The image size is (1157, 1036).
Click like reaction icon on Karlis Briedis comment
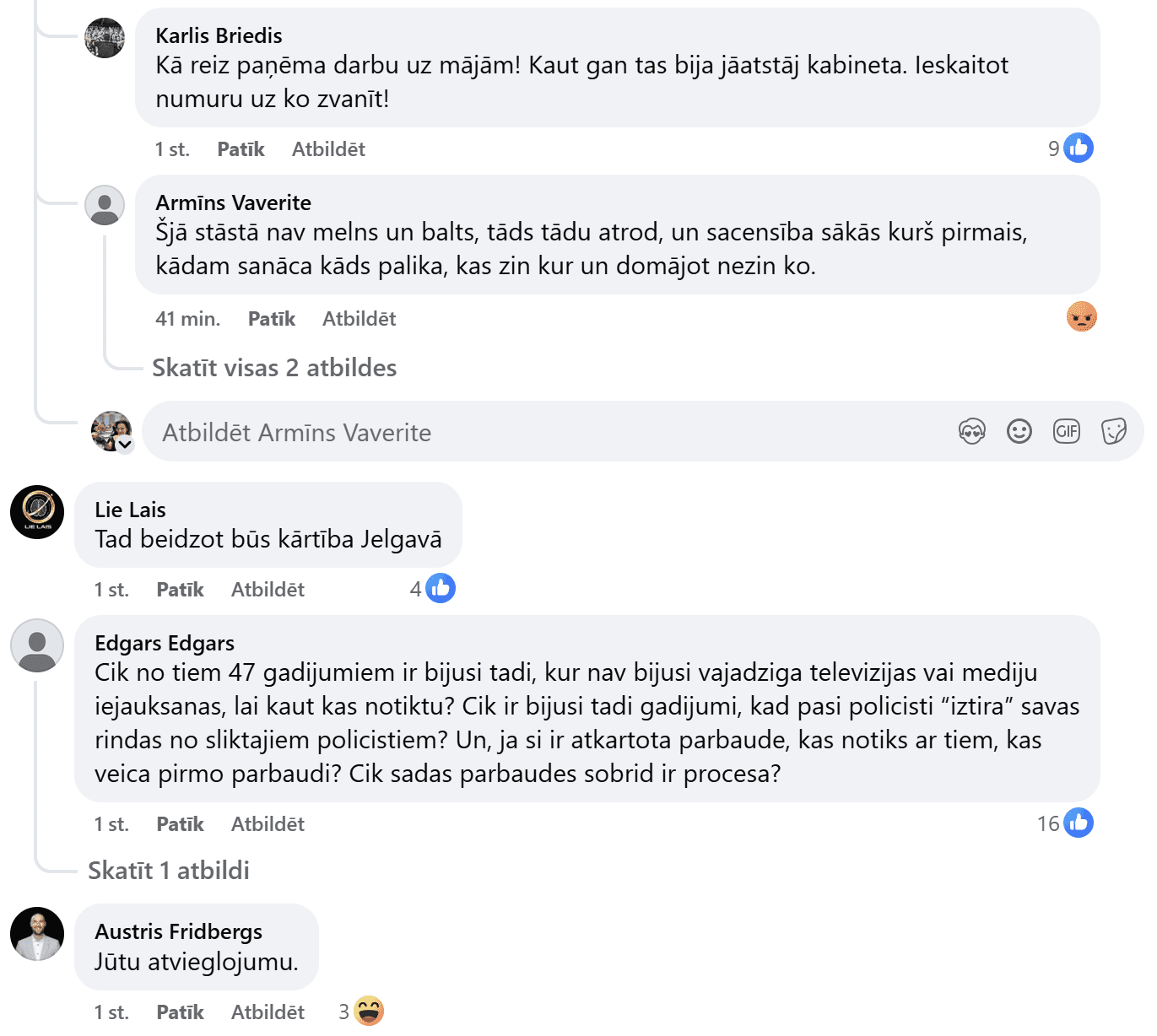(x=1079, y=148)
